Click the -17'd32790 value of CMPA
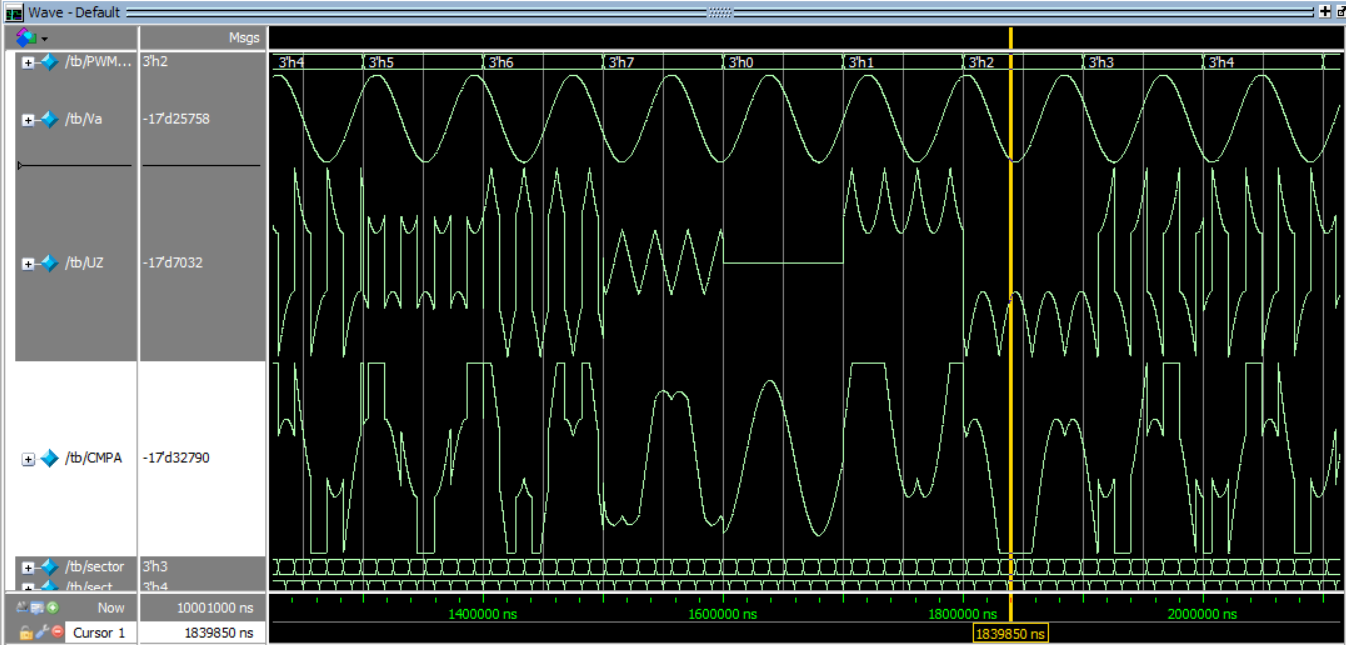This screenshot has height=645, width=1346. click(176, 459)
